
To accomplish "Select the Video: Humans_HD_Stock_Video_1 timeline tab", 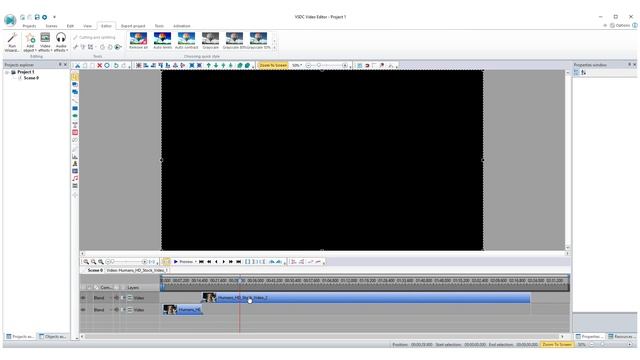I will tap(137, 270).
